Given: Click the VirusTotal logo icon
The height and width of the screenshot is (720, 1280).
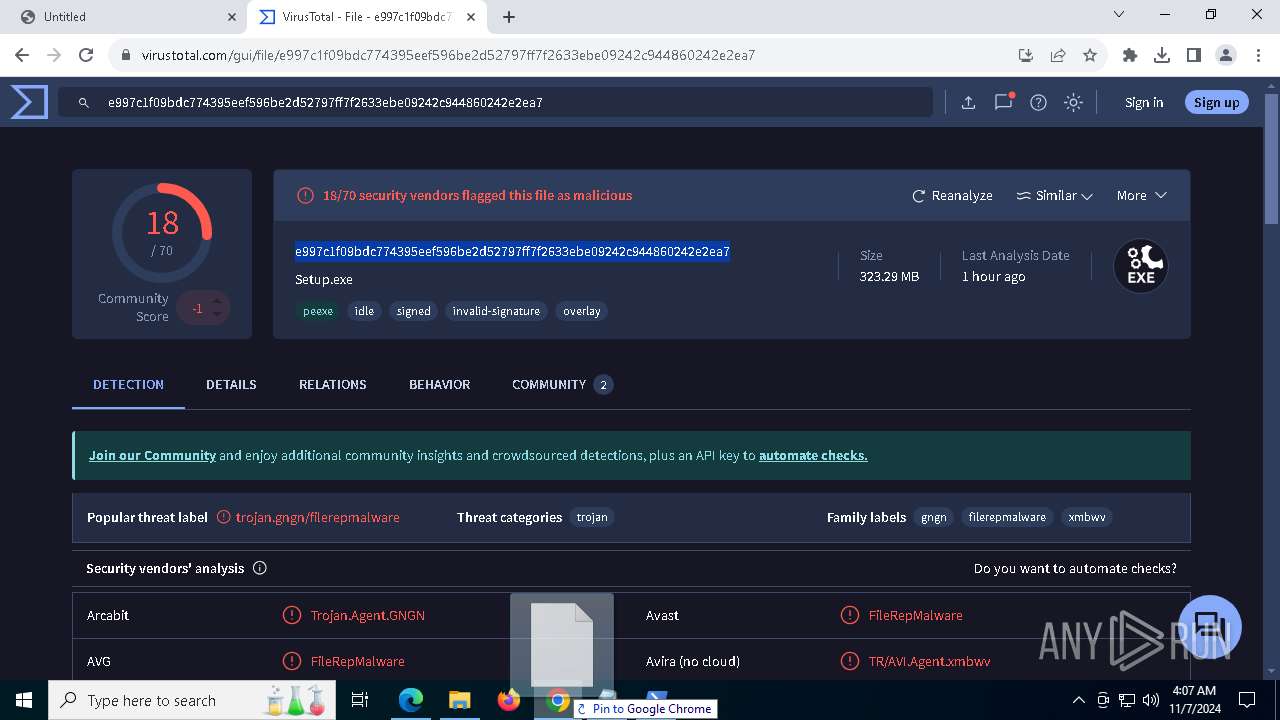Looking at the screenshot, I should coord(29,102).
